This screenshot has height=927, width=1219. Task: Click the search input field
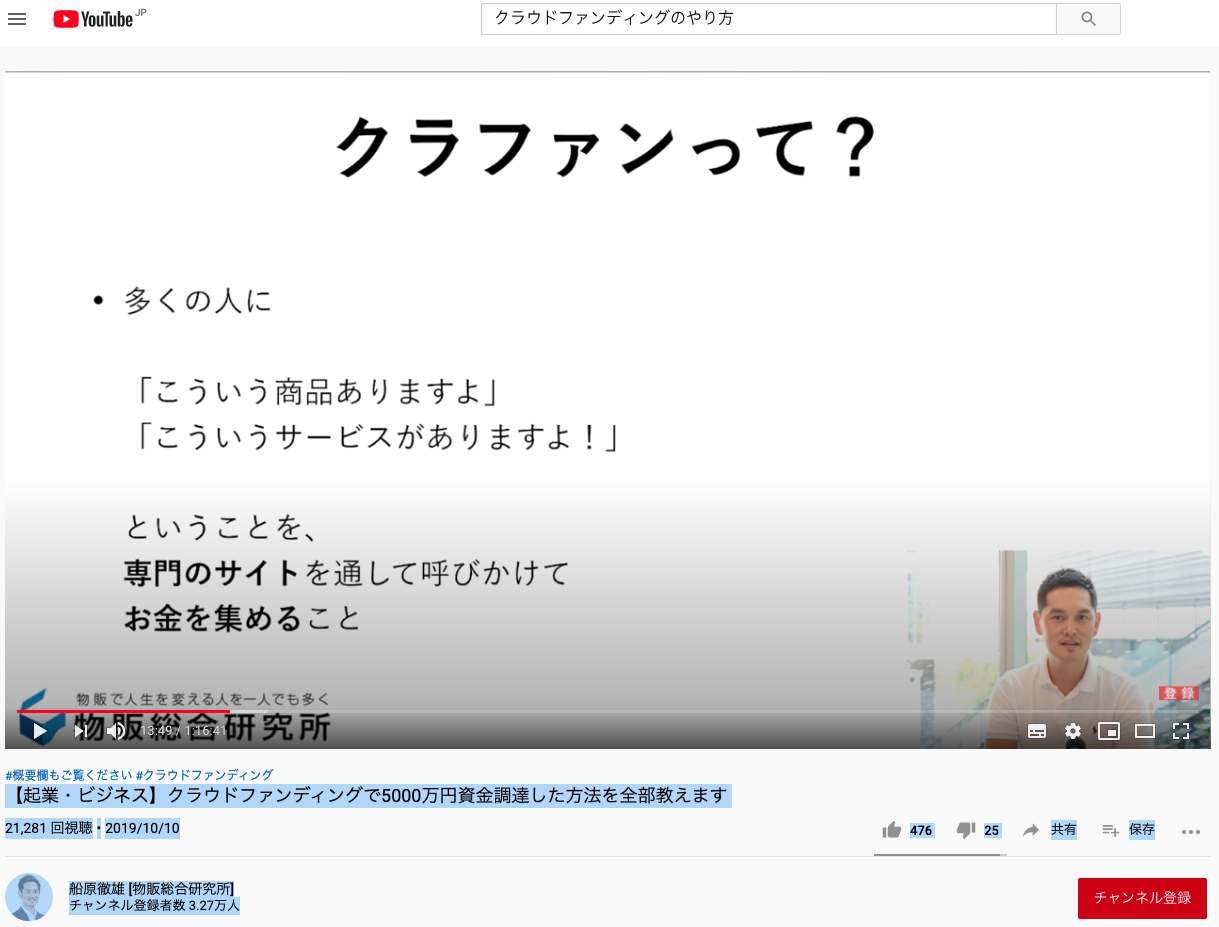(x=768, y=19)
